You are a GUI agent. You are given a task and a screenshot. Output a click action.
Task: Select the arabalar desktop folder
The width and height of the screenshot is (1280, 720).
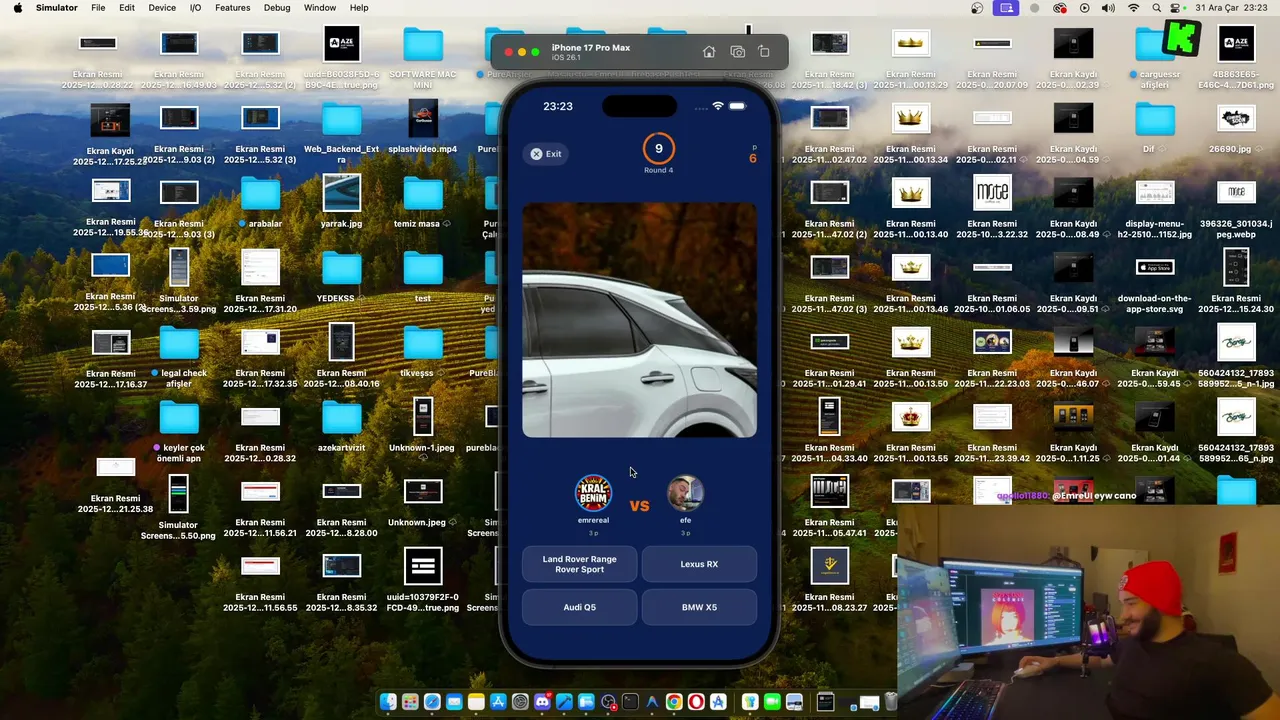coord(260,194)
